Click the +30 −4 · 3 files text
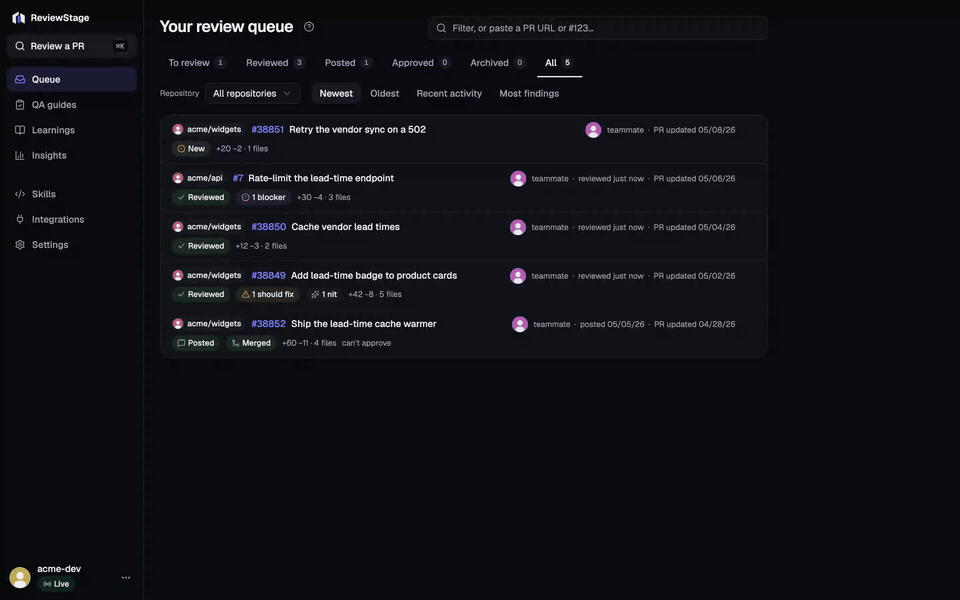Image resolution: width=960 pixels, height=600 pixels. 323,197
